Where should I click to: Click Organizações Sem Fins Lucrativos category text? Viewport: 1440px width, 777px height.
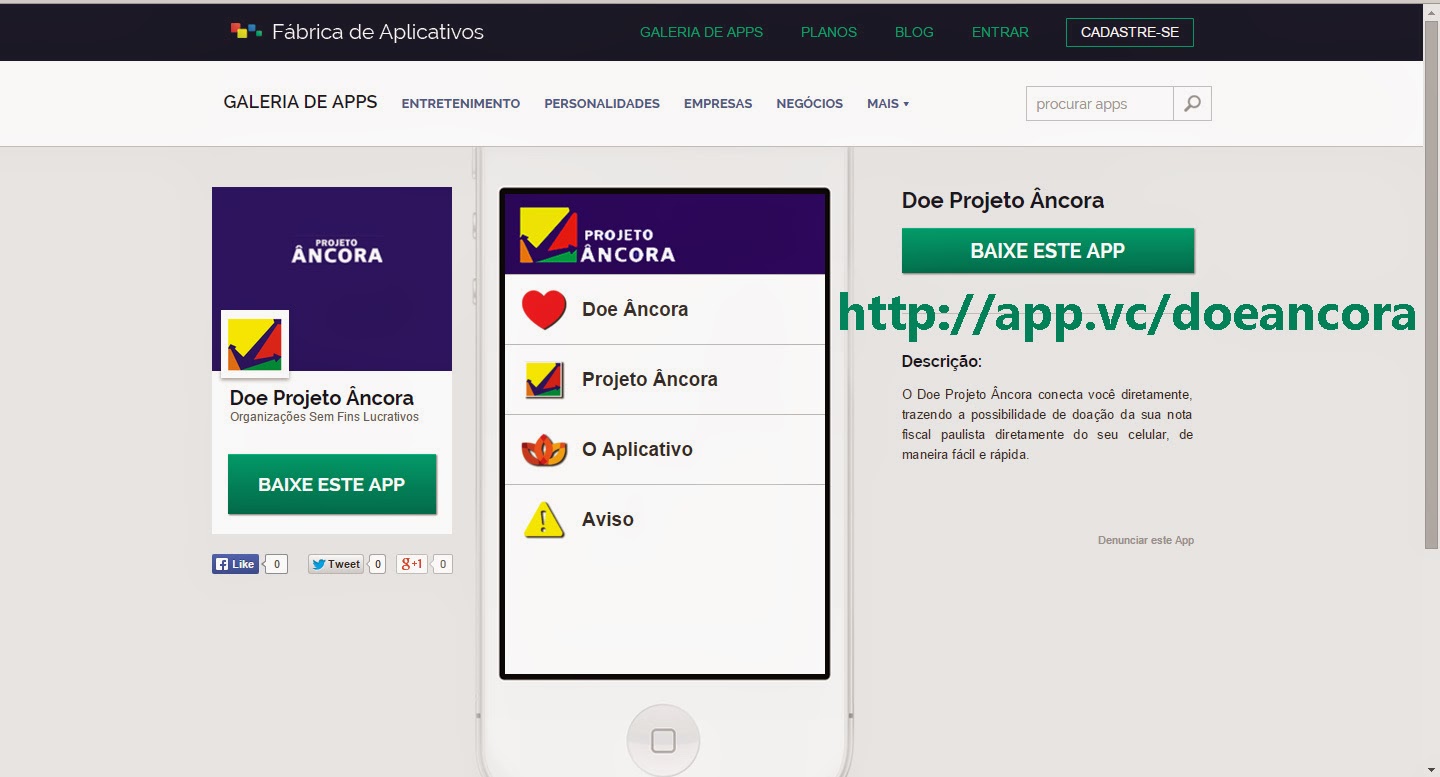[x=324, y=417]
